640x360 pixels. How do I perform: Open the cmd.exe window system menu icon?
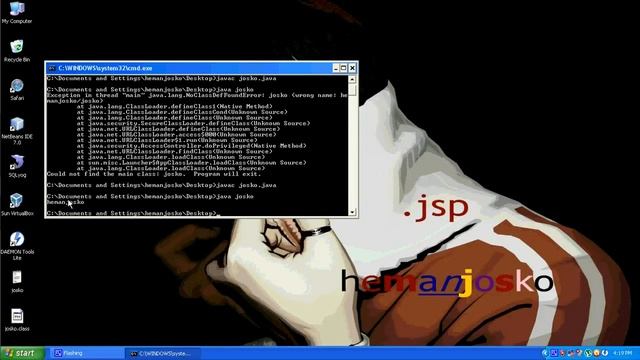coord(52,68)
